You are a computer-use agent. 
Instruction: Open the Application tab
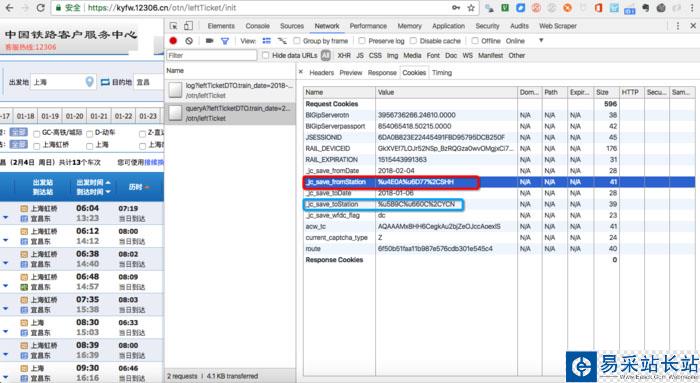pos(449,26)
